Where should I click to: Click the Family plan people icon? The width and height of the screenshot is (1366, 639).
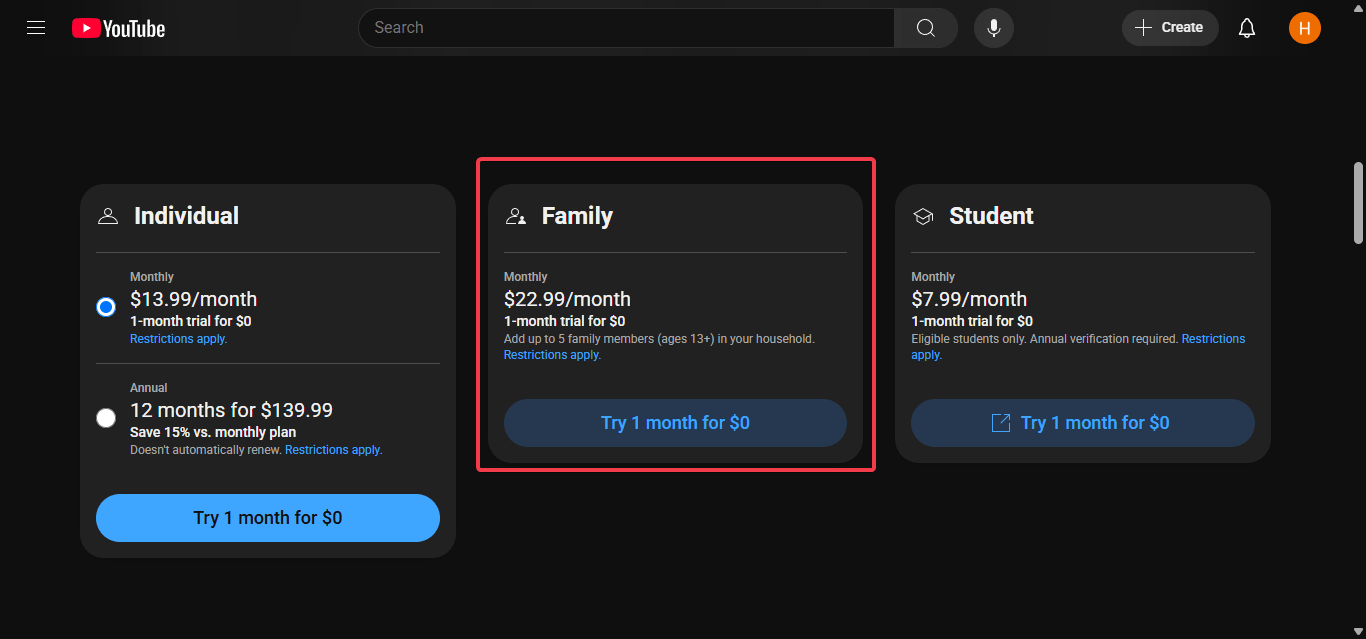point(516,216)
